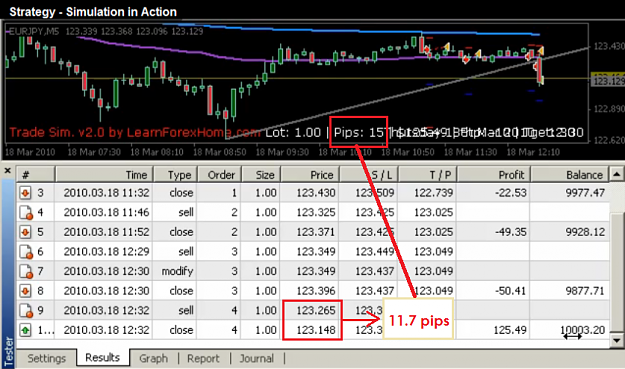The width and height of the screenshot is (625, 369).
Task: Click the modify order icon in row 7
Action: click(x=26, y=271)
